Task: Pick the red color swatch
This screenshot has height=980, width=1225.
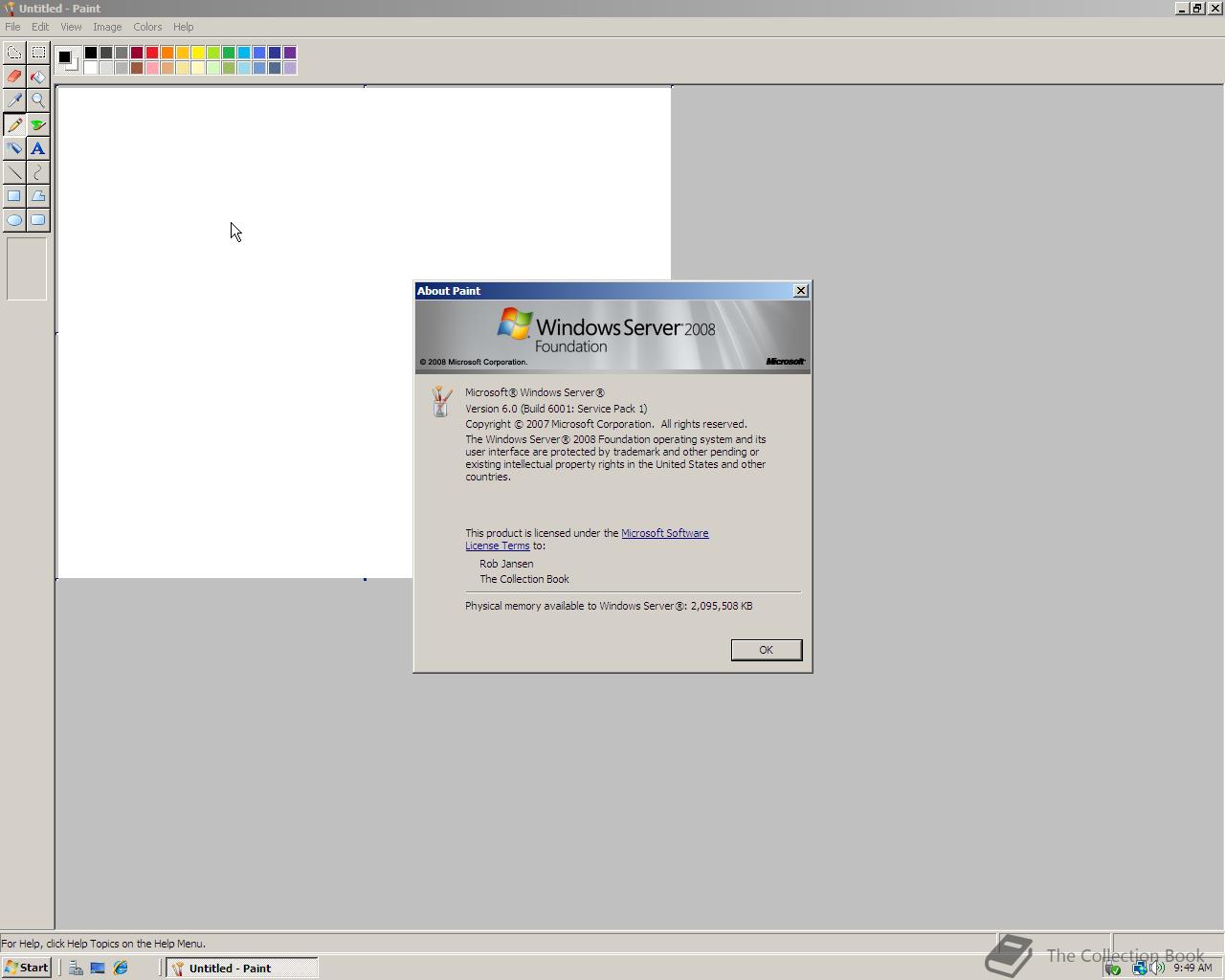Action: tap(152, 53)
